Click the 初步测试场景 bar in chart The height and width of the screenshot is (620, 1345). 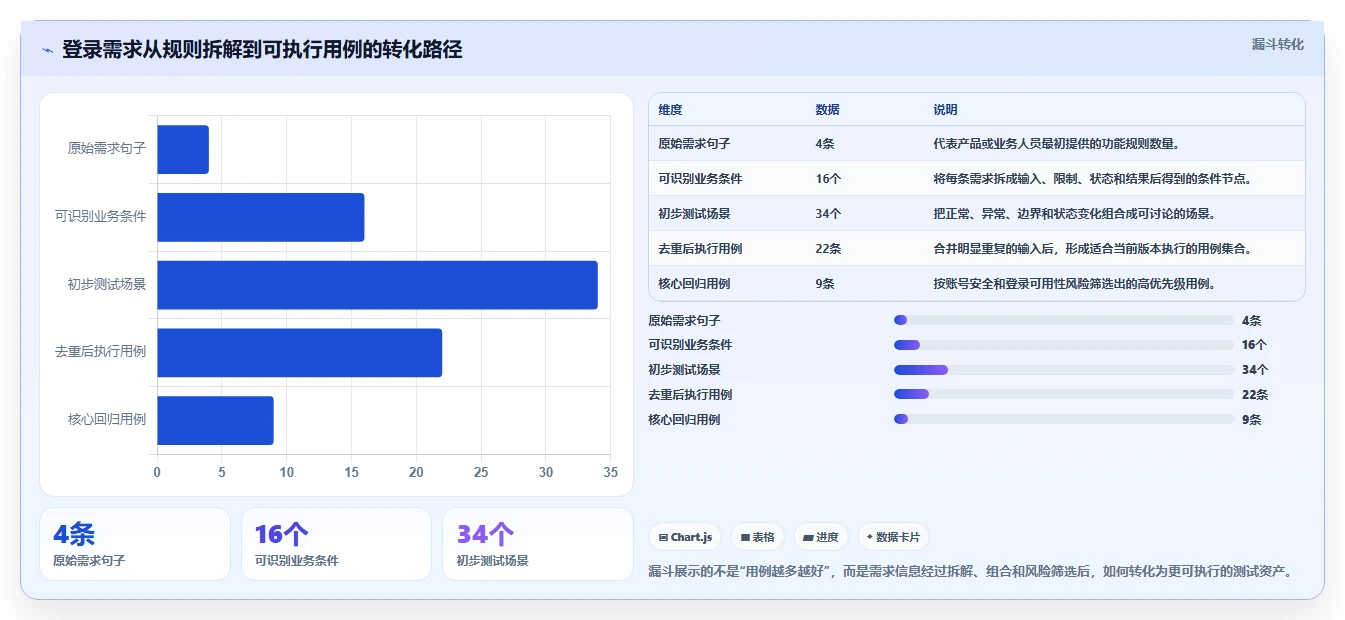(377, 285)
